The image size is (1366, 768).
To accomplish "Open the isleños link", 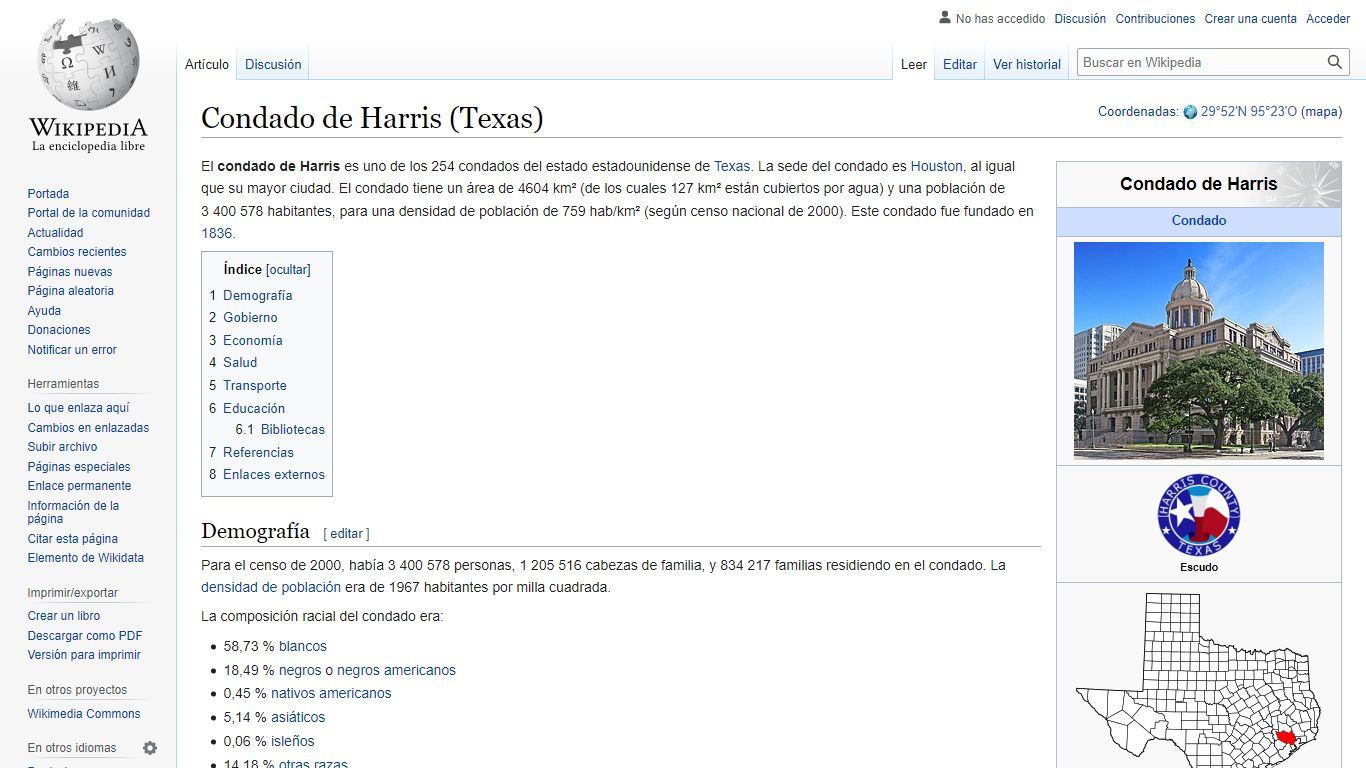I will tap(293, 741).
